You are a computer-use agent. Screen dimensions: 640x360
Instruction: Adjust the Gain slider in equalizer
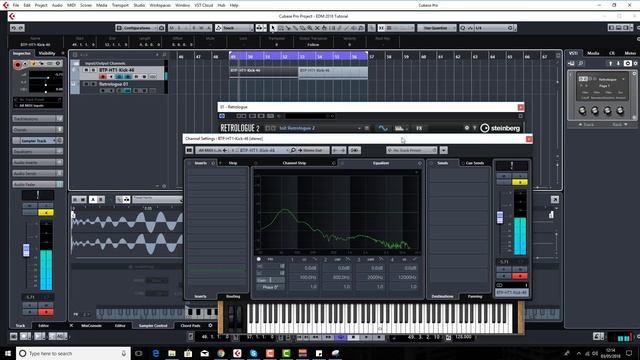(270, 280)
